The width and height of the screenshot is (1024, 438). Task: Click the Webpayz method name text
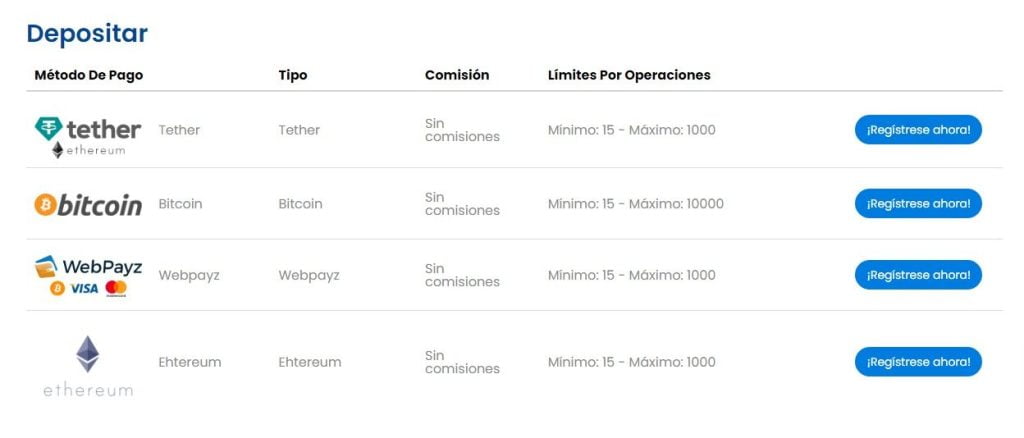click(189, 275)
